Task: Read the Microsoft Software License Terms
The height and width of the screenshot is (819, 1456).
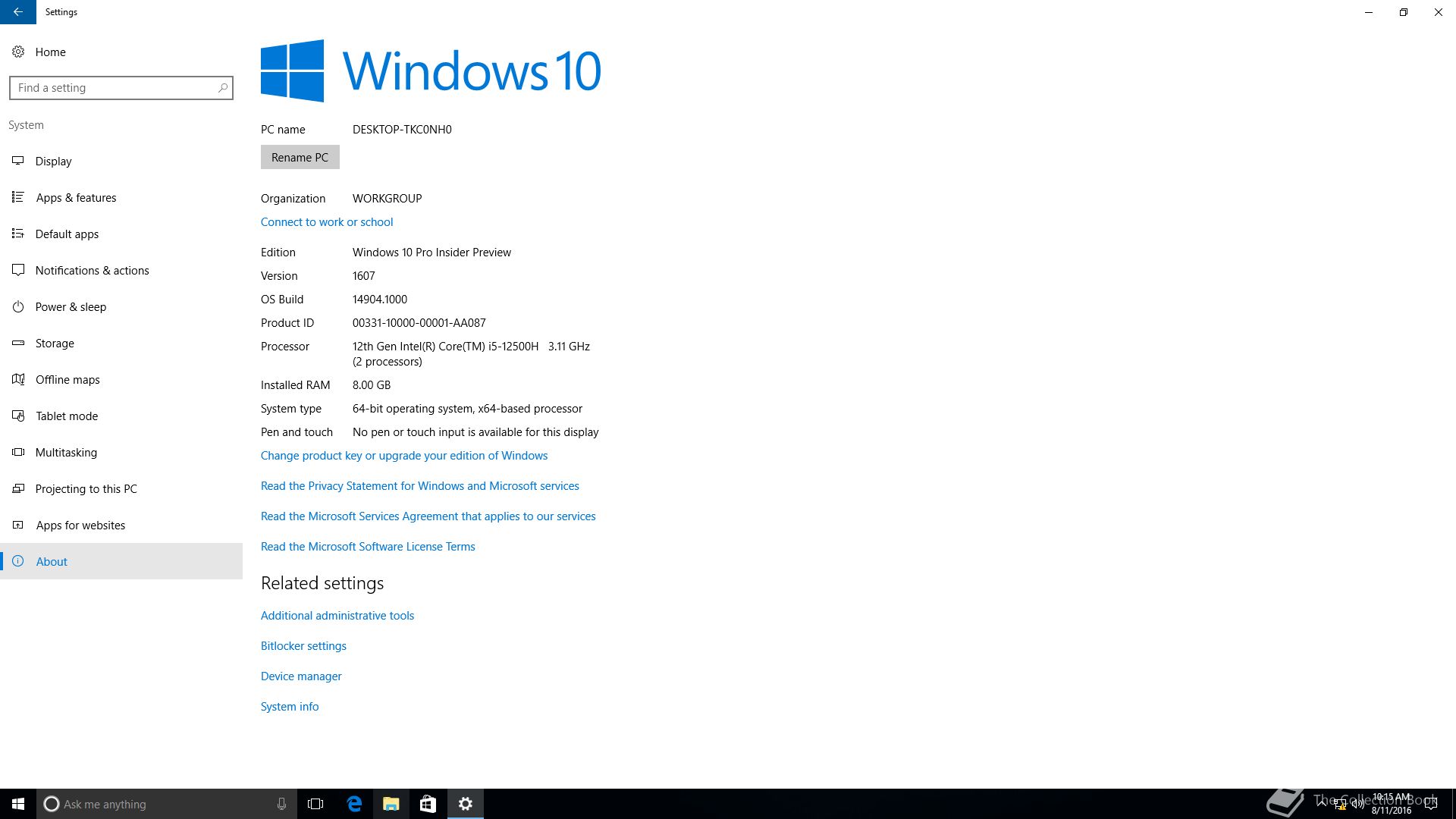Action: [368, 547]
